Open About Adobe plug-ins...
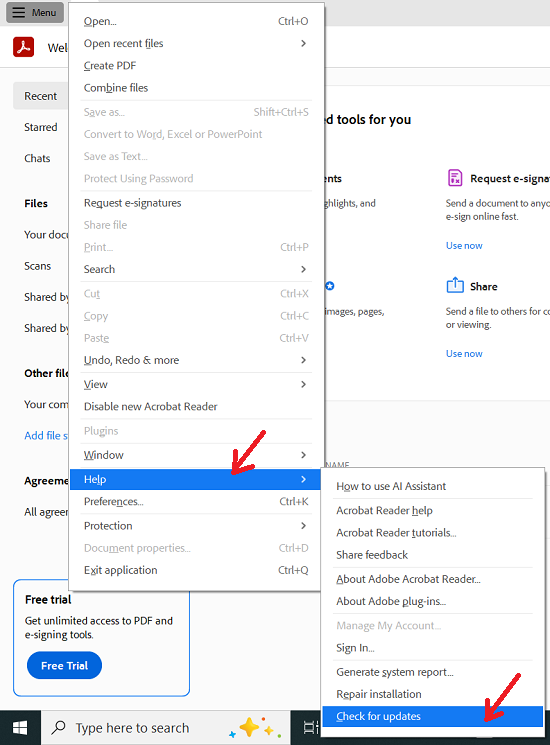550x745 pixels. [432, 602]
